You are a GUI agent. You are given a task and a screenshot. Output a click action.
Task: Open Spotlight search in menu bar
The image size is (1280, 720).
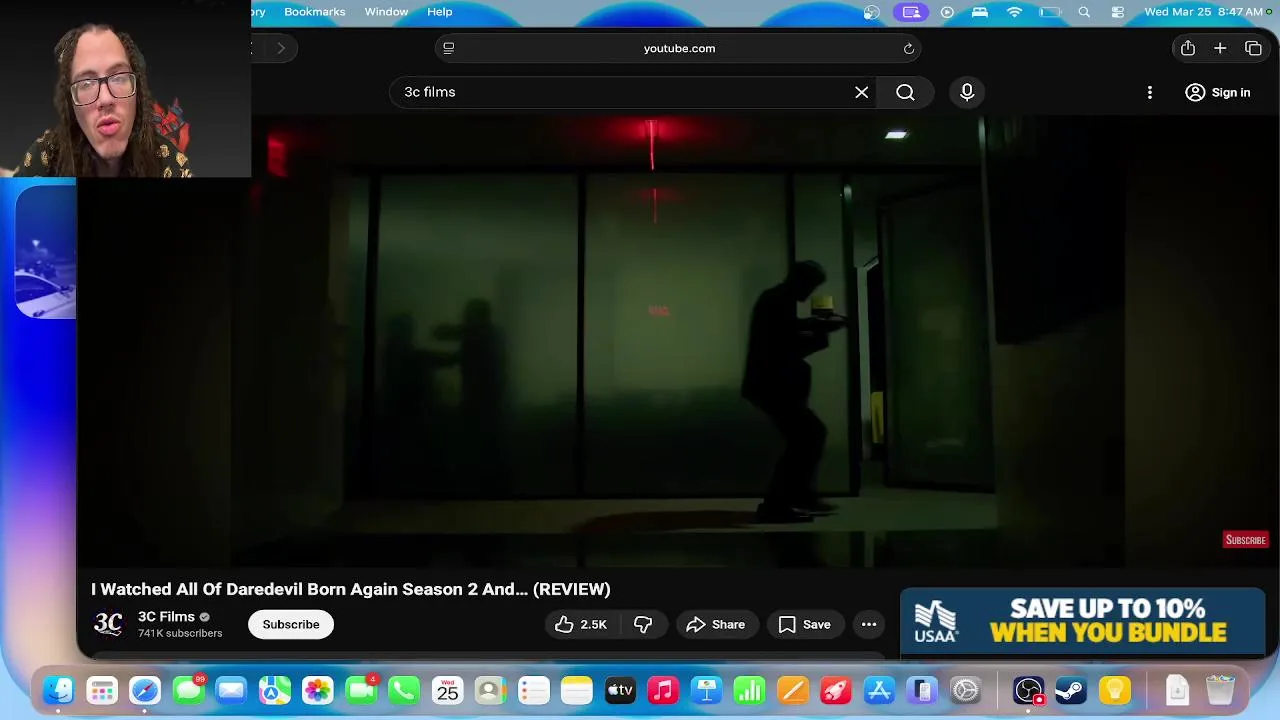[1084, 12]
